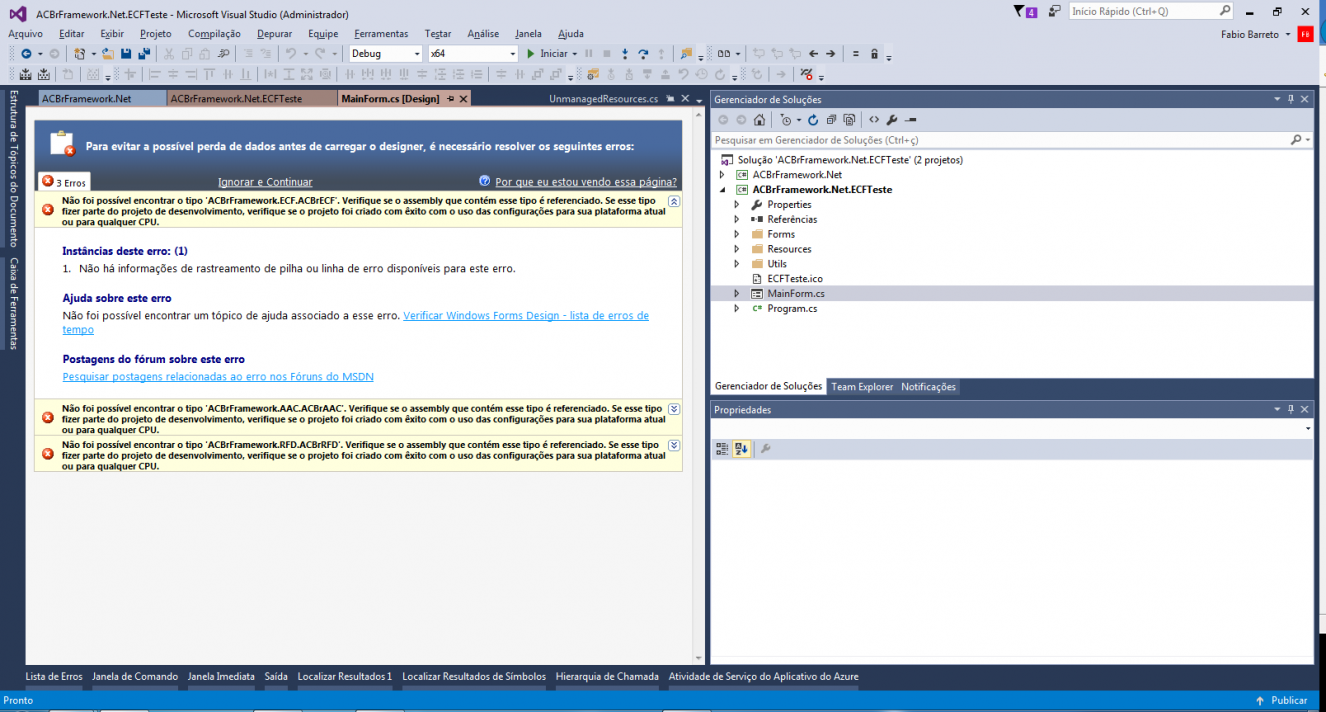This screenshot has width=1326, height=712.
Task: Open the Compilação menu
Action: point(214,34)
